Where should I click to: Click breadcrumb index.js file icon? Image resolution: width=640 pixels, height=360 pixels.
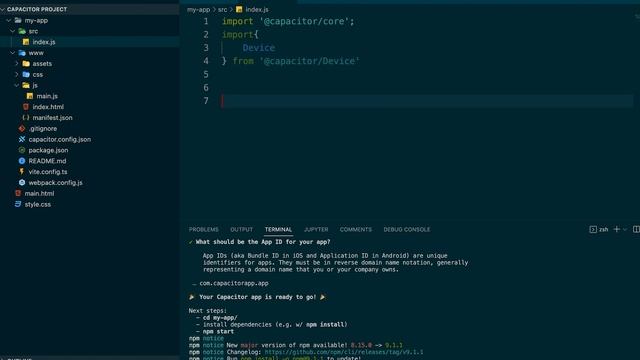tap(239, 9)
